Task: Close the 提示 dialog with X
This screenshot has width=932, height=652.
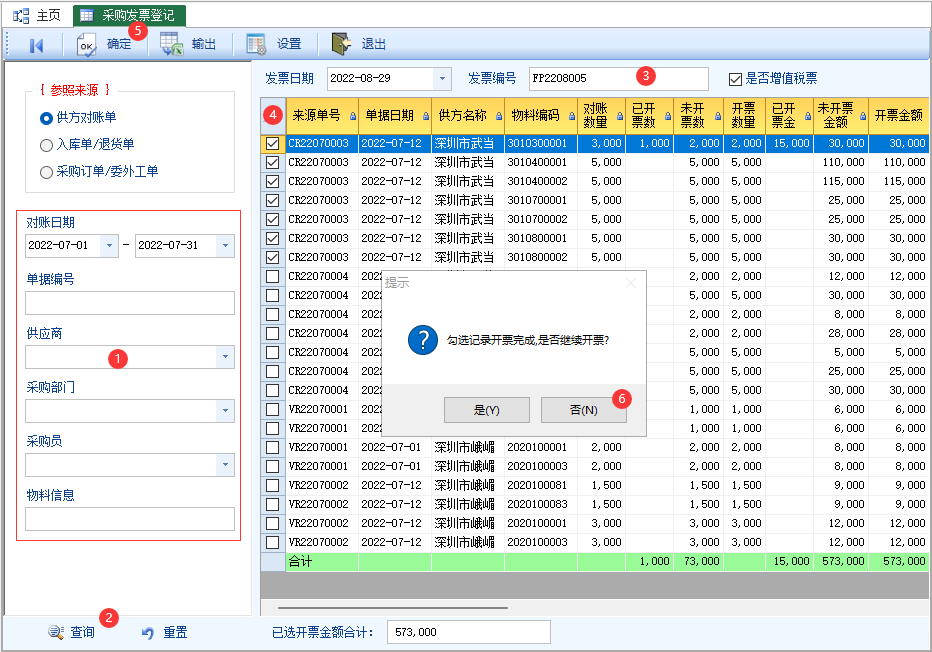Action: click(631, 284)
